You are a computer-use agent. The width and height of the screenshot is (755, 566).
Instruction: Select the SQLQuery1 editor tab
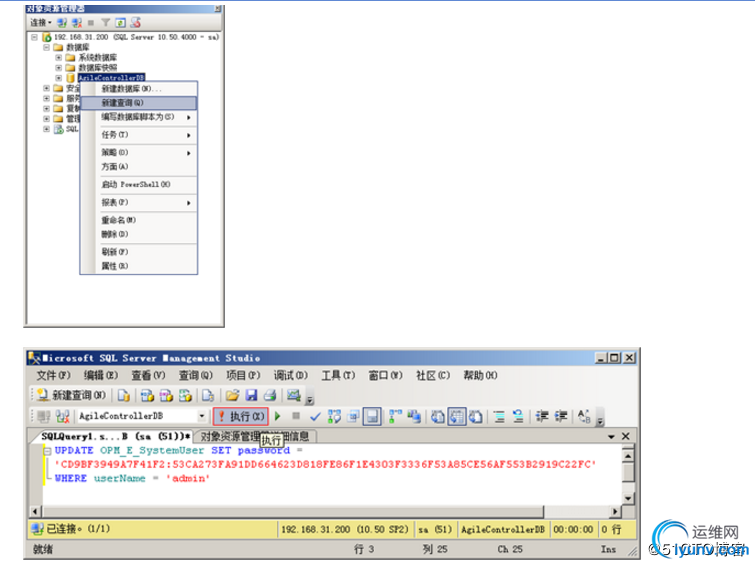[116, 436]
